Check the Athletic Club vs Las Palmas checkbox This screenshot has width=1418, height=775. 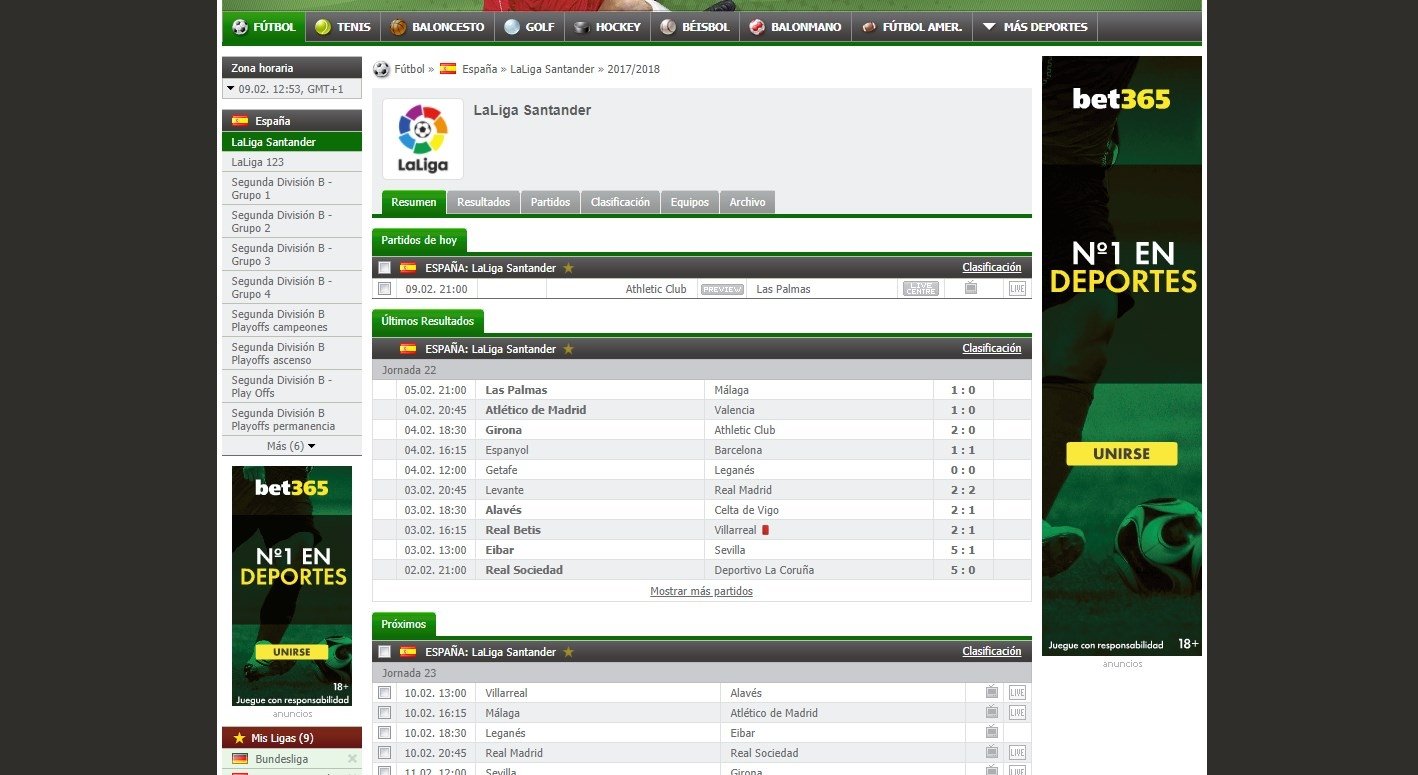click(x=385, y=289)
